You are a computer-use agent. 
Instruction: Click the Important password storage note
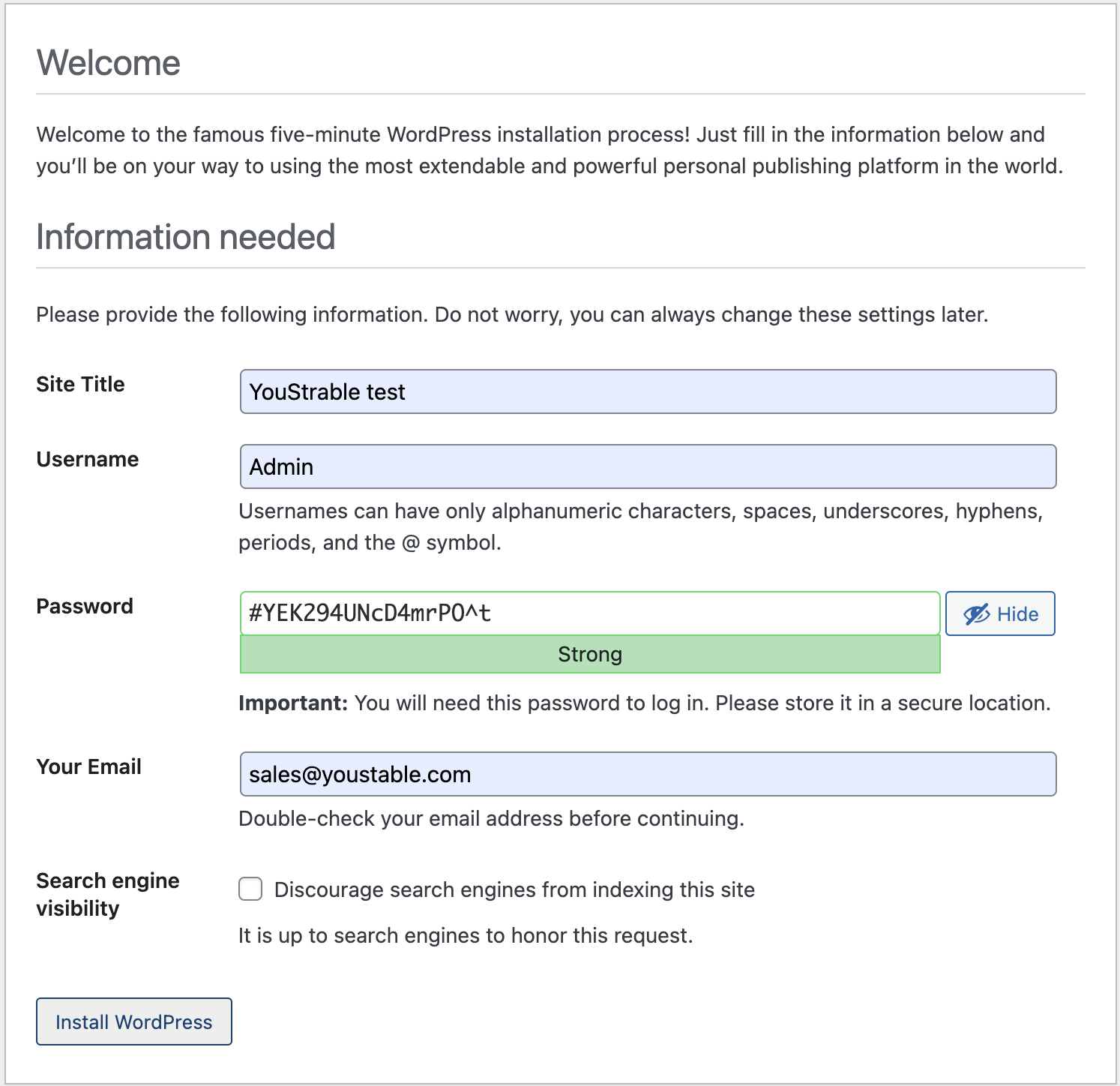tap(644, 703)
